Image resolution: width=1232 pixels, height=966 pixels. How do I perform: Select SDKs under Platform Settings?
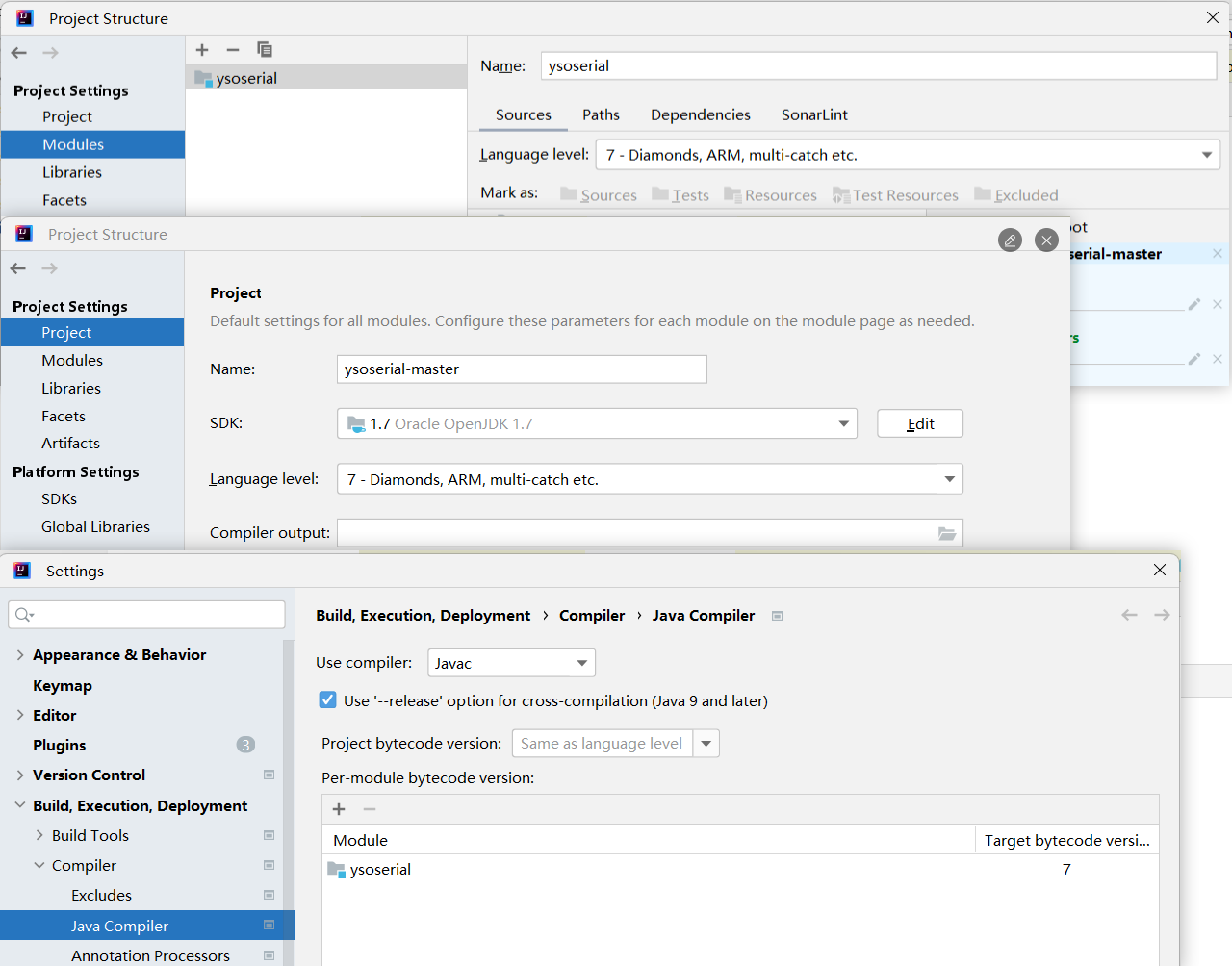pos(59,499)
